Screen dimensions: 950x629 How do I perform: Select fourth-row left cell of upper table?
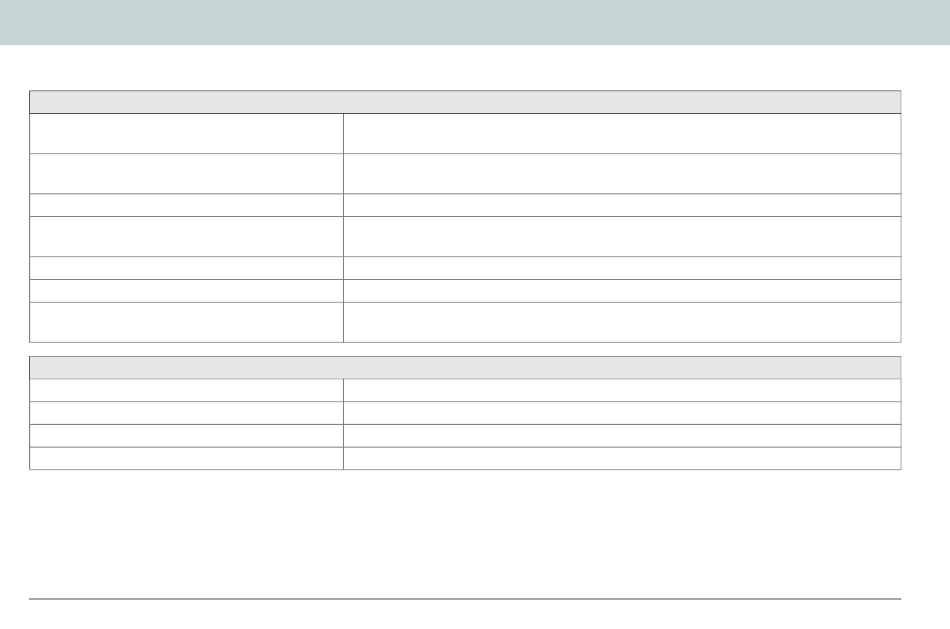(x=187, y=236)
